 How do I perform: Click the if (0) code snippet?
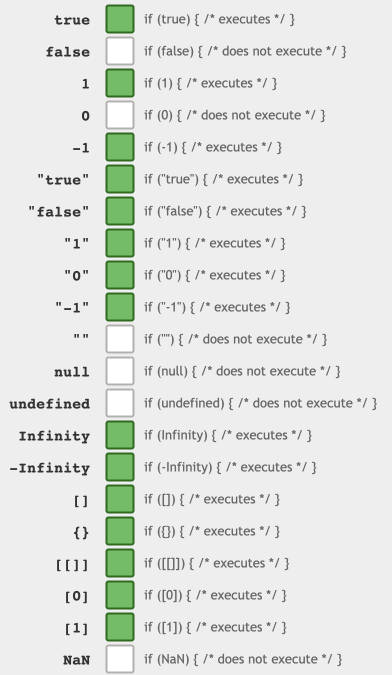[x=235, y=115]
